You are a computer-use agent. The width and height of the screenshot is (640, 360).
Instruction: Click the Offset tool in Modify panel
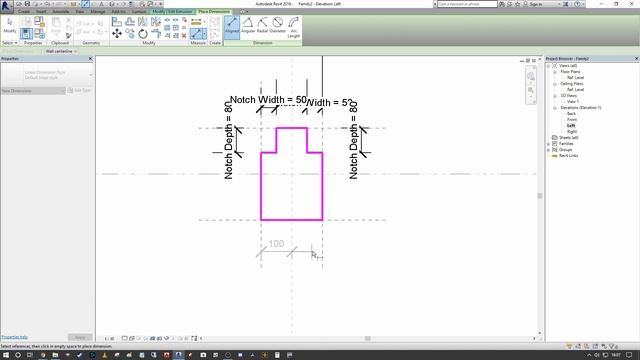point(130,22)
